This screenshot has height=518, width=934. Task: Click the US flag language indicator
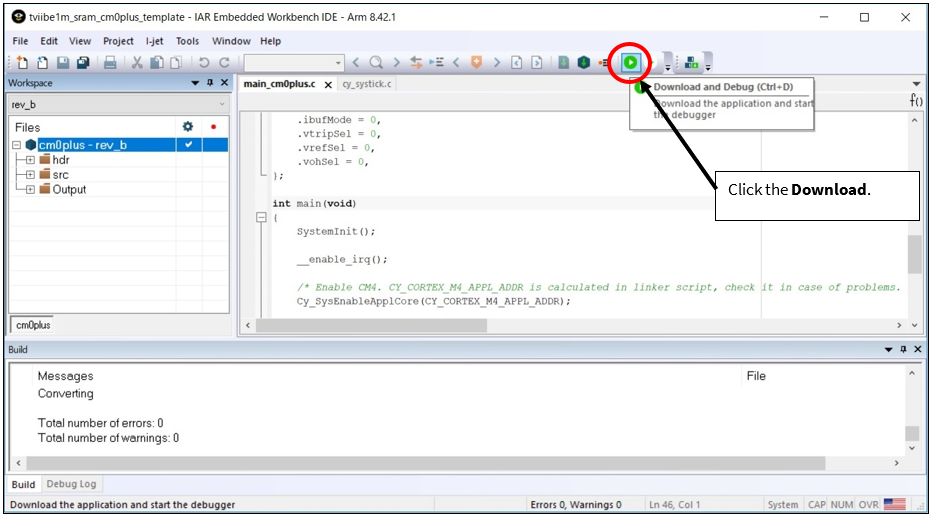pos(894,504)
